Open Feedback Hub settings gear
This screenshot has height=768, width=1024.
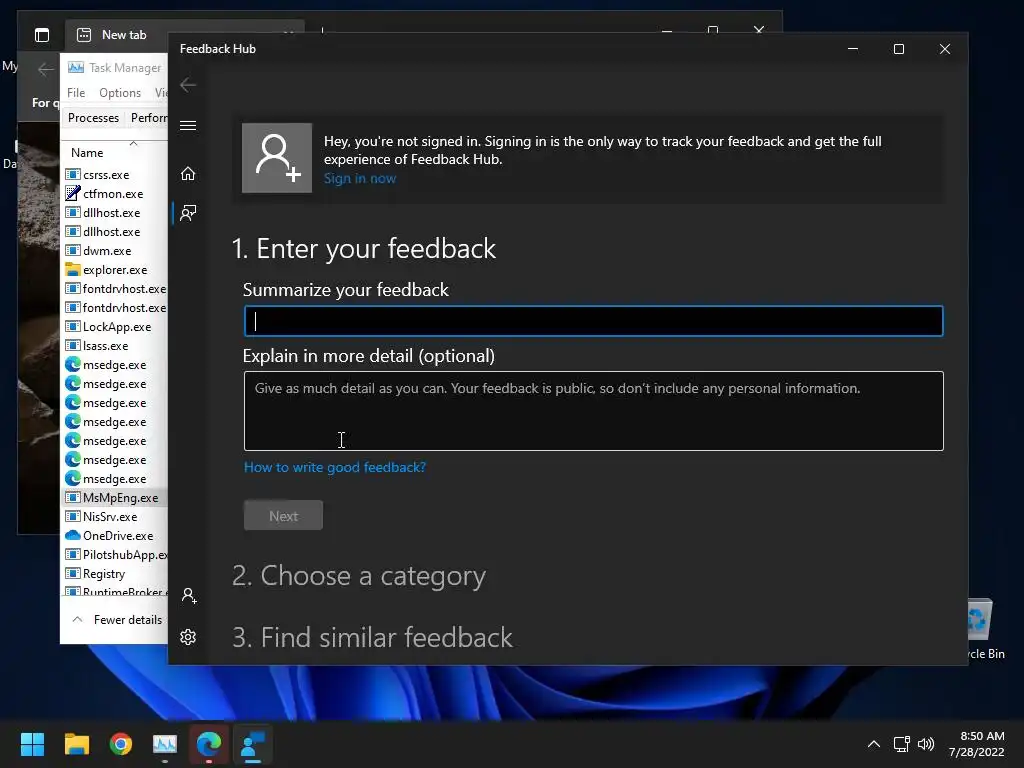(188, 637)
